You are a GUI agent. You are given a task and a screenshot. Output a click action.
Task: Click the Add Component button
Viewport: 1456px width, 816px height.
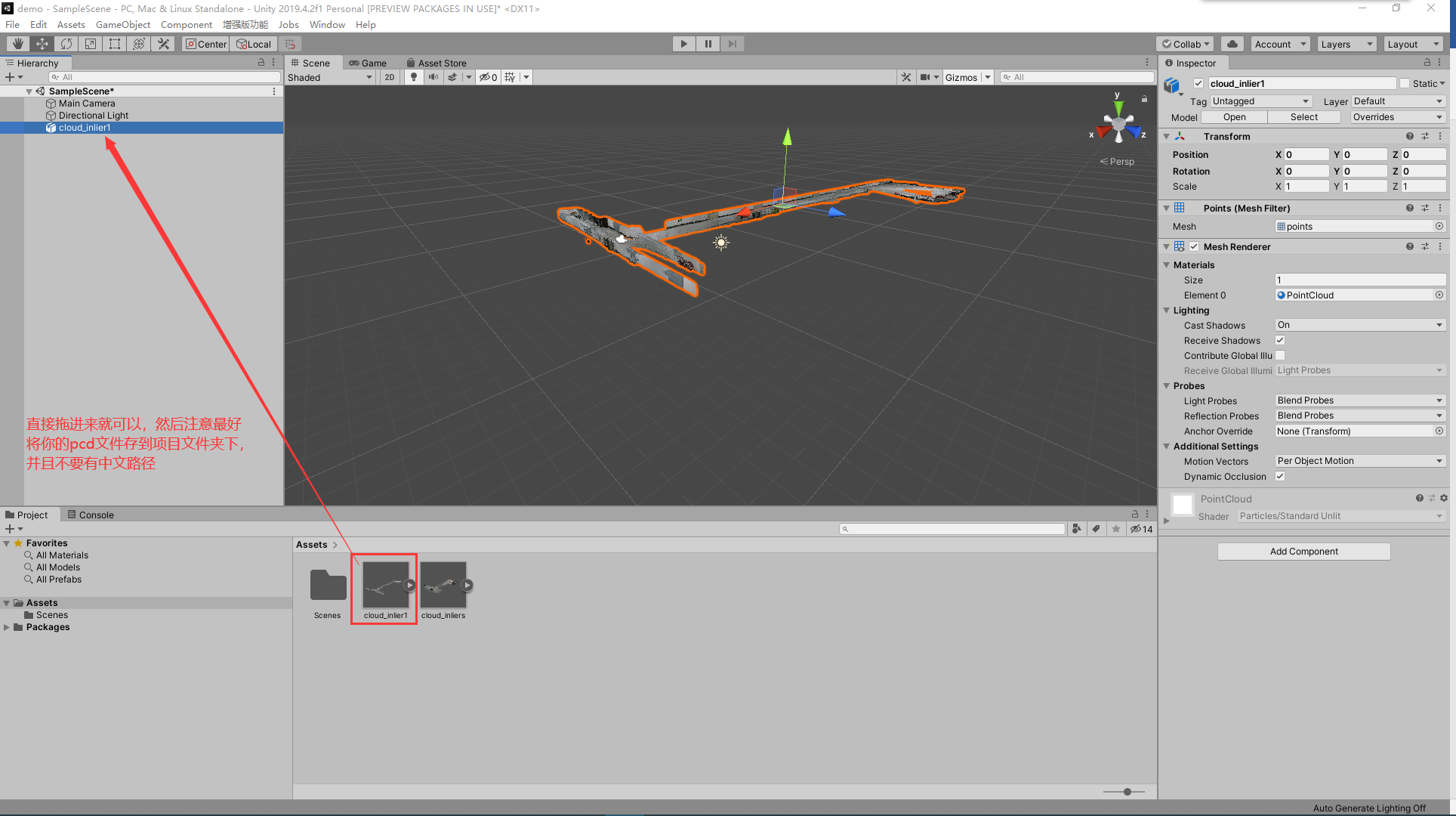click(1303, 552)
